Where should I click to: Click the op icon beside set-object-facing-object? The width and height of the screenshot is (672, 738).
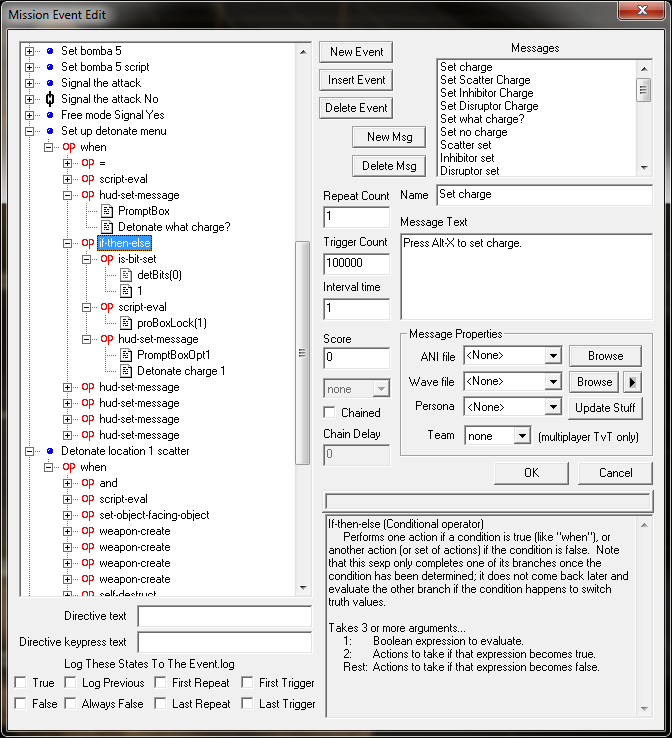click(88, 515)
